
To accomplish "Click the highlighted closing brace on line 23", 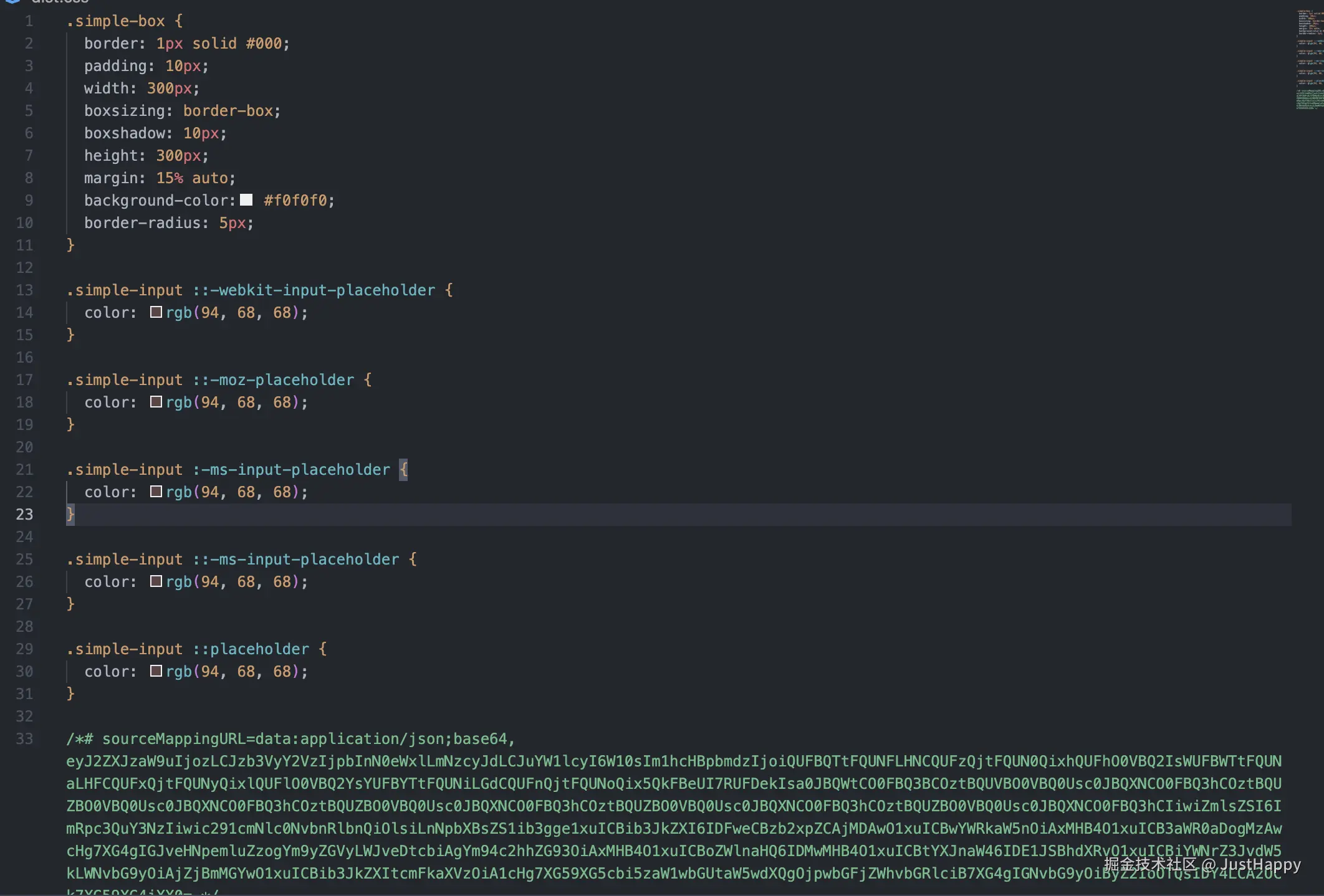I will [70, 514].
